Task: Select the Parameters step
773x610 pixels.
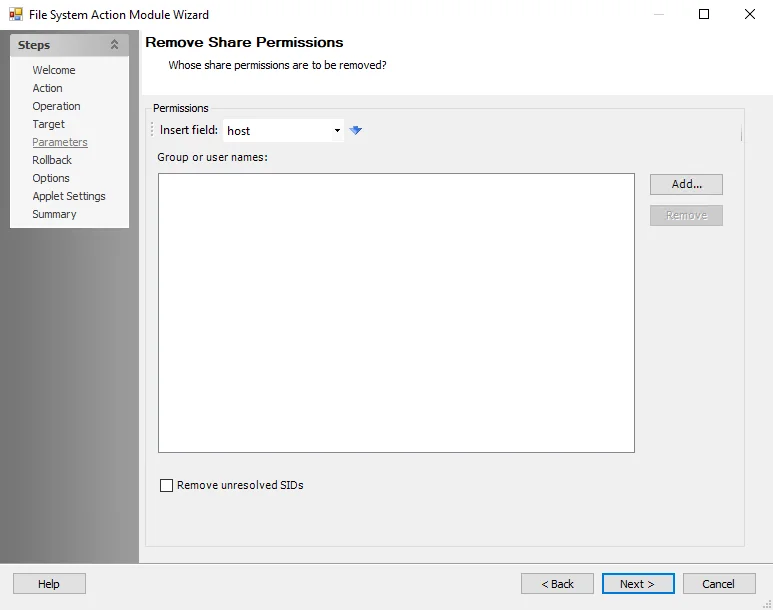Action: tap(60, 142)
